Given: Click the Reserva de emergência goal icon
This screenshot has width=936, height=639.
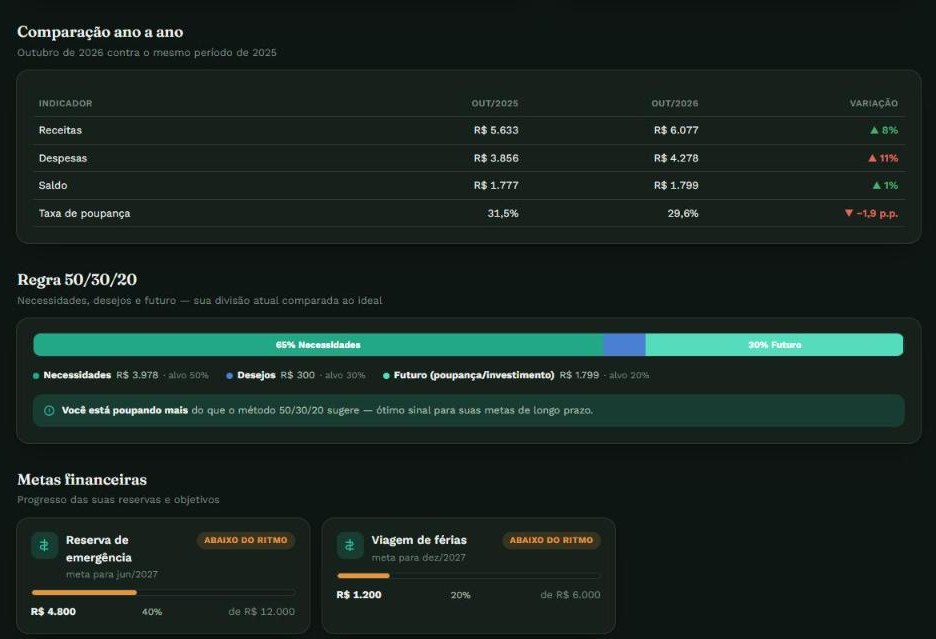Looking at the screenshot, I should tap(44, 545).
